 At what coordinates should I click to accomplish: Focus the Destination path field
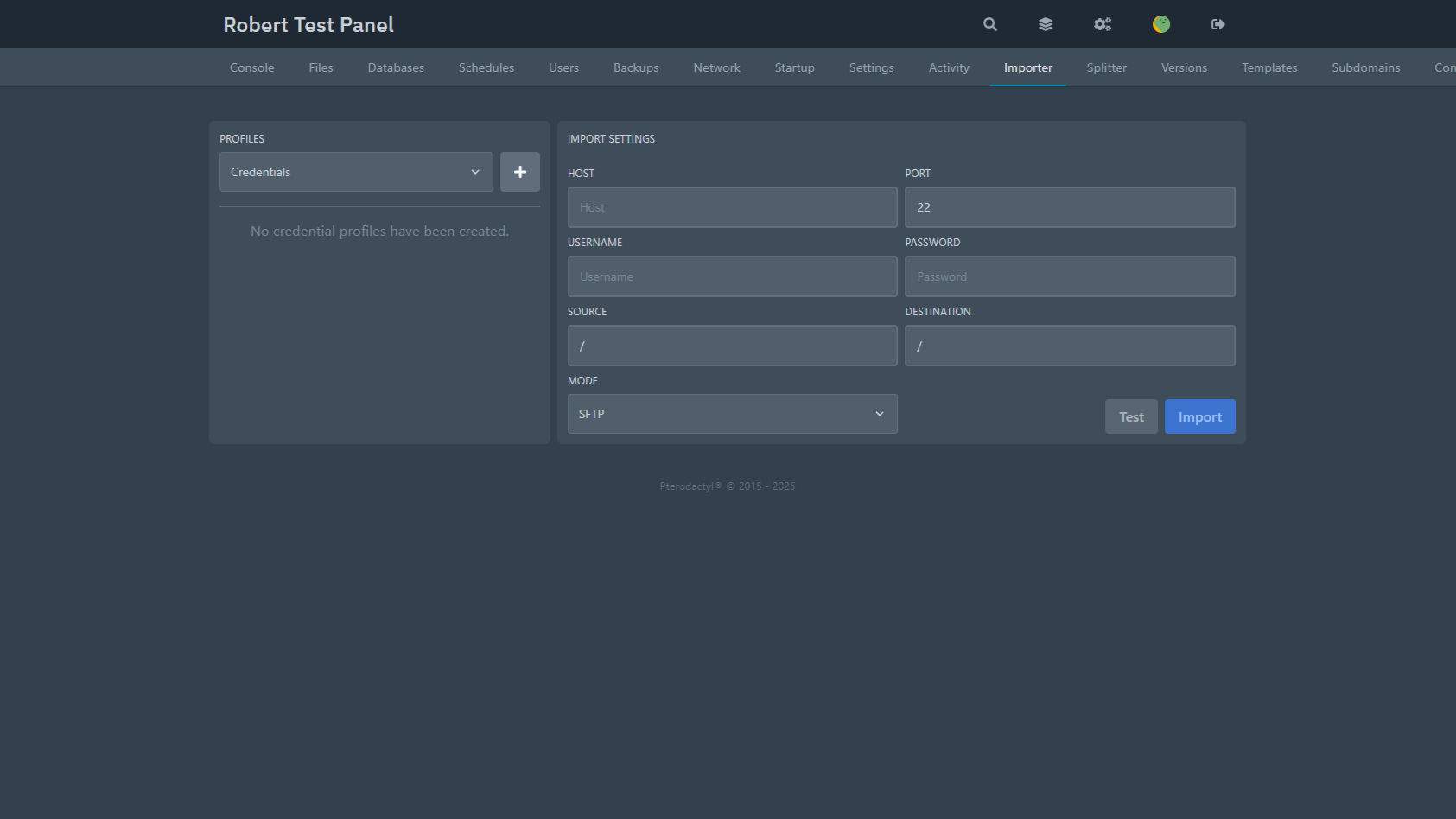(1069, 346)
